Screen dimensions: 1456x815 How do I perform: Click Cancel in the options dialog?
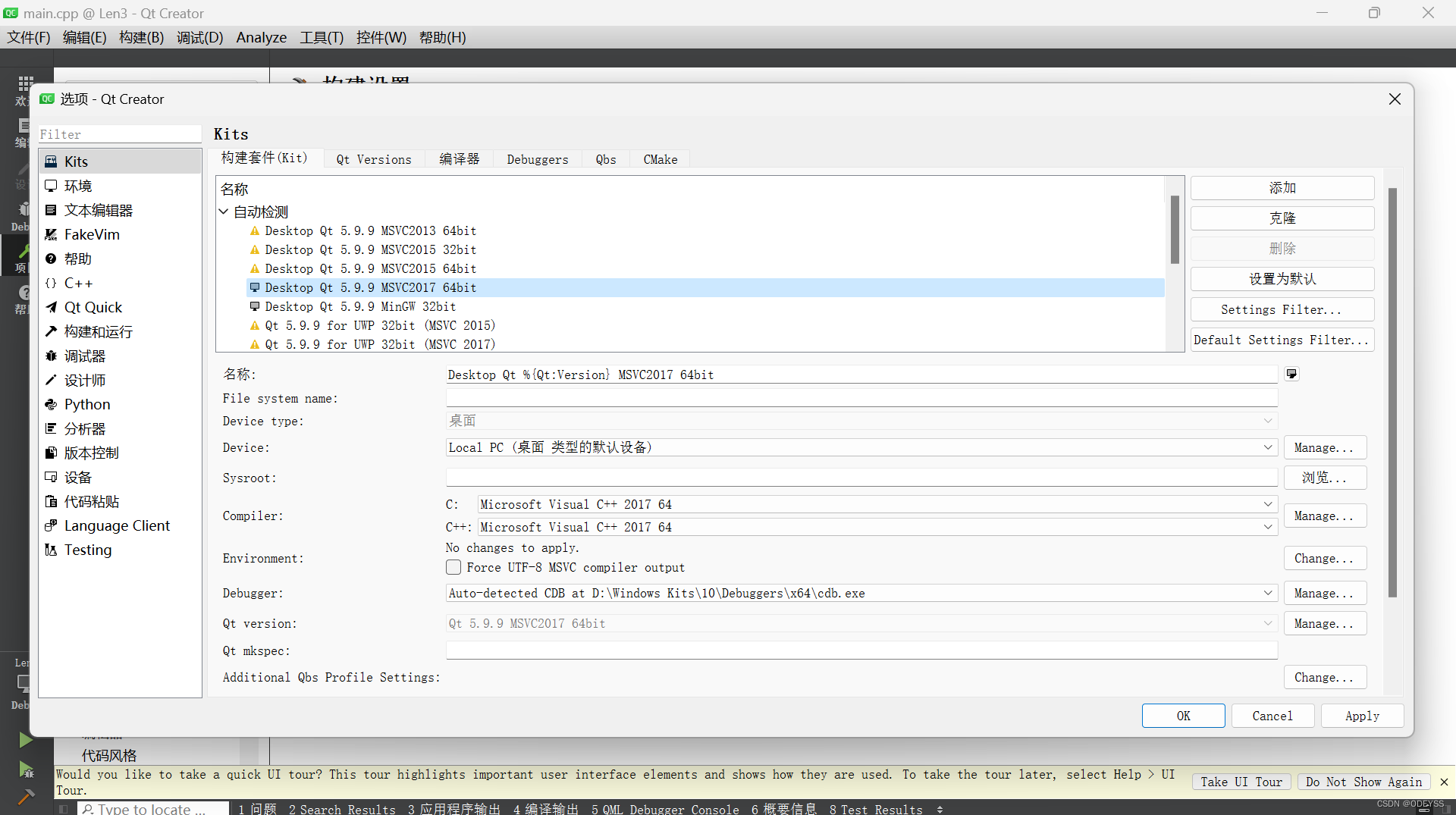pyautogui.click(x=1272, y=716)
